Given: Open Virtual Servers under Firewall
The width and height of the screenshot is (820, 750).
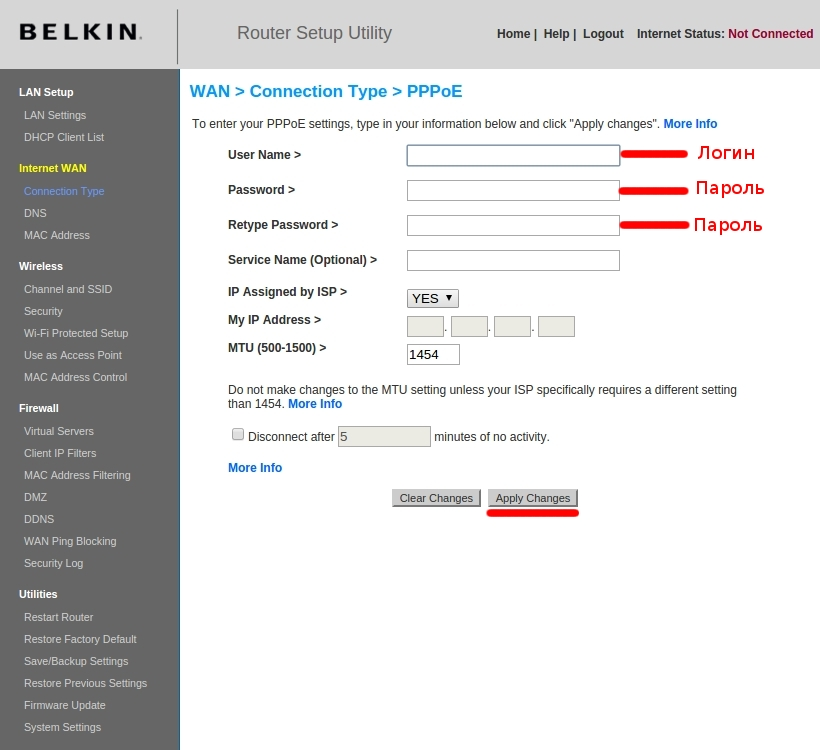Looking at the screenshot, I should click(59, 431).
